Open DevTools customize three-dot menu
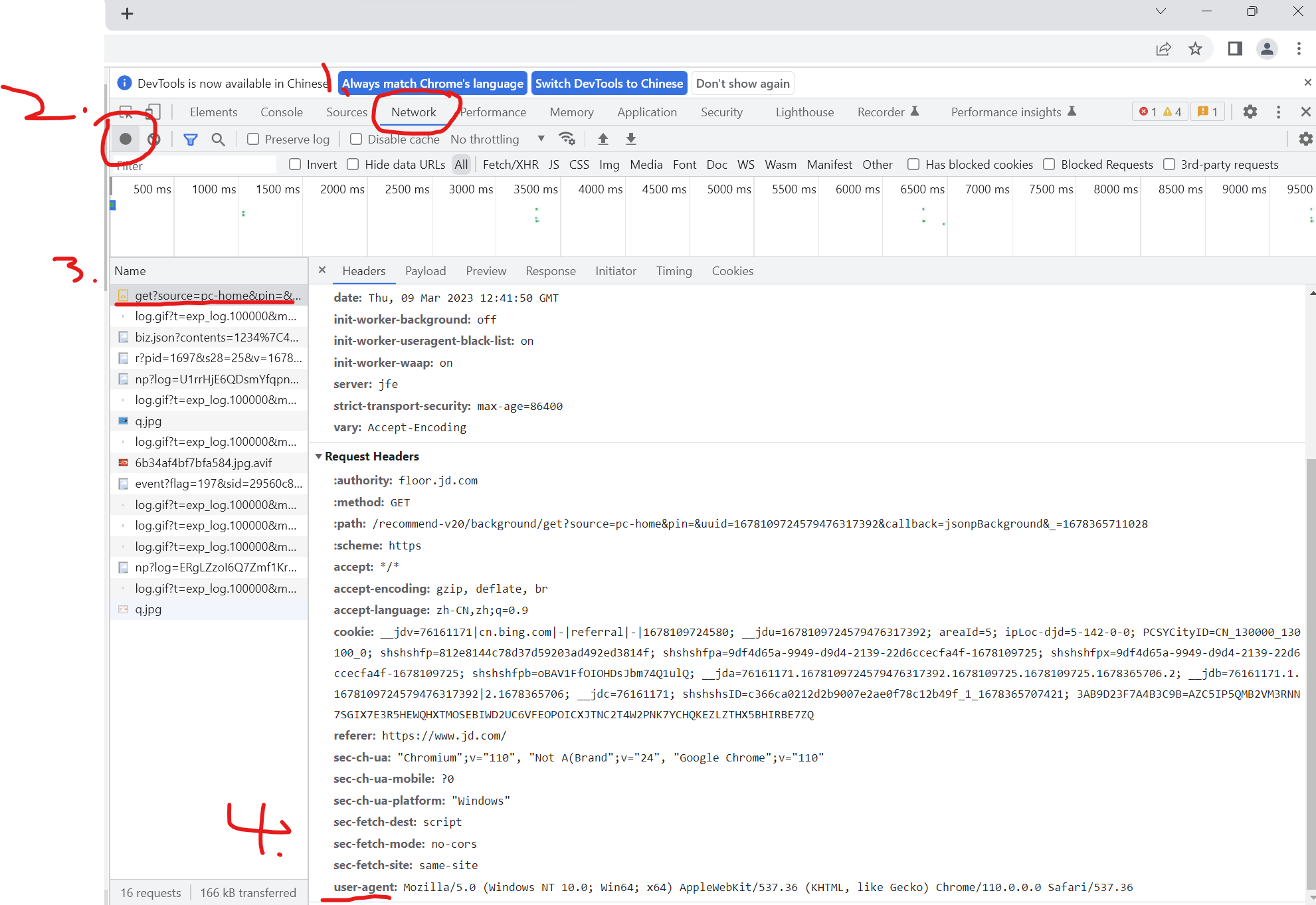The image size is (1316, 905). point(1278,112)
